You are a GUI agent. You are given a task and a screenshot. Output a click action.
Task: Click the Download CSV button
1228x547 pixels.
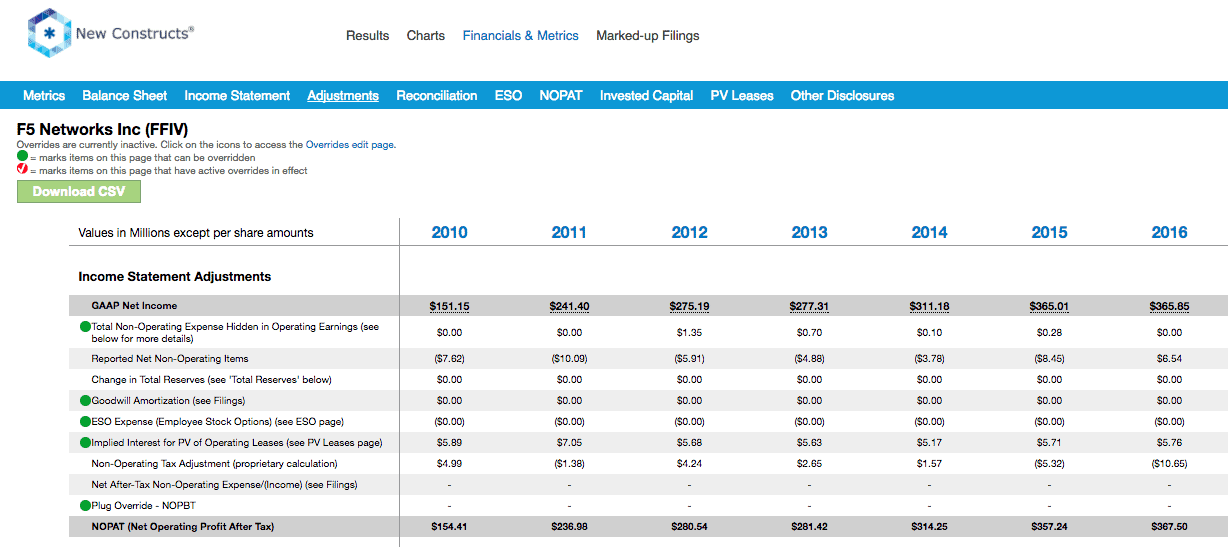(79, 192)
